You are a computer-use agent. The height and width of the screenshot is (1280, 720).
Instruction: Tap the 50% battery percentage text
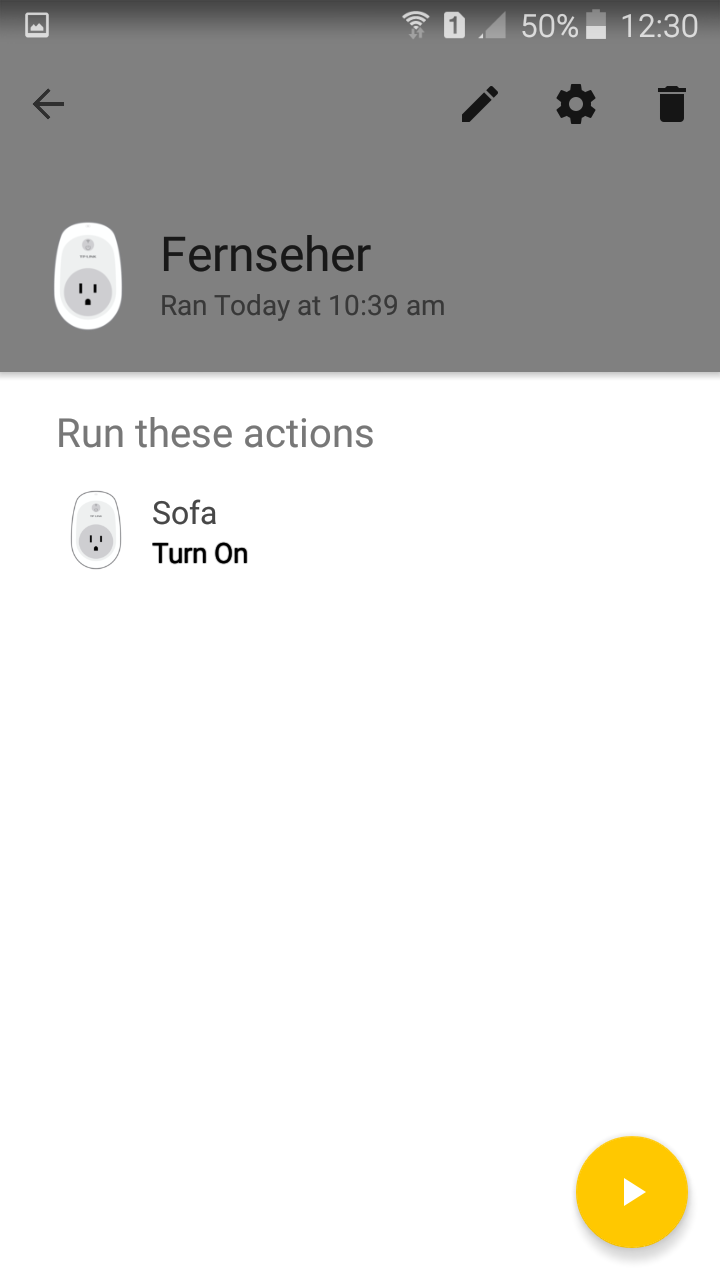tap(549, 26)
